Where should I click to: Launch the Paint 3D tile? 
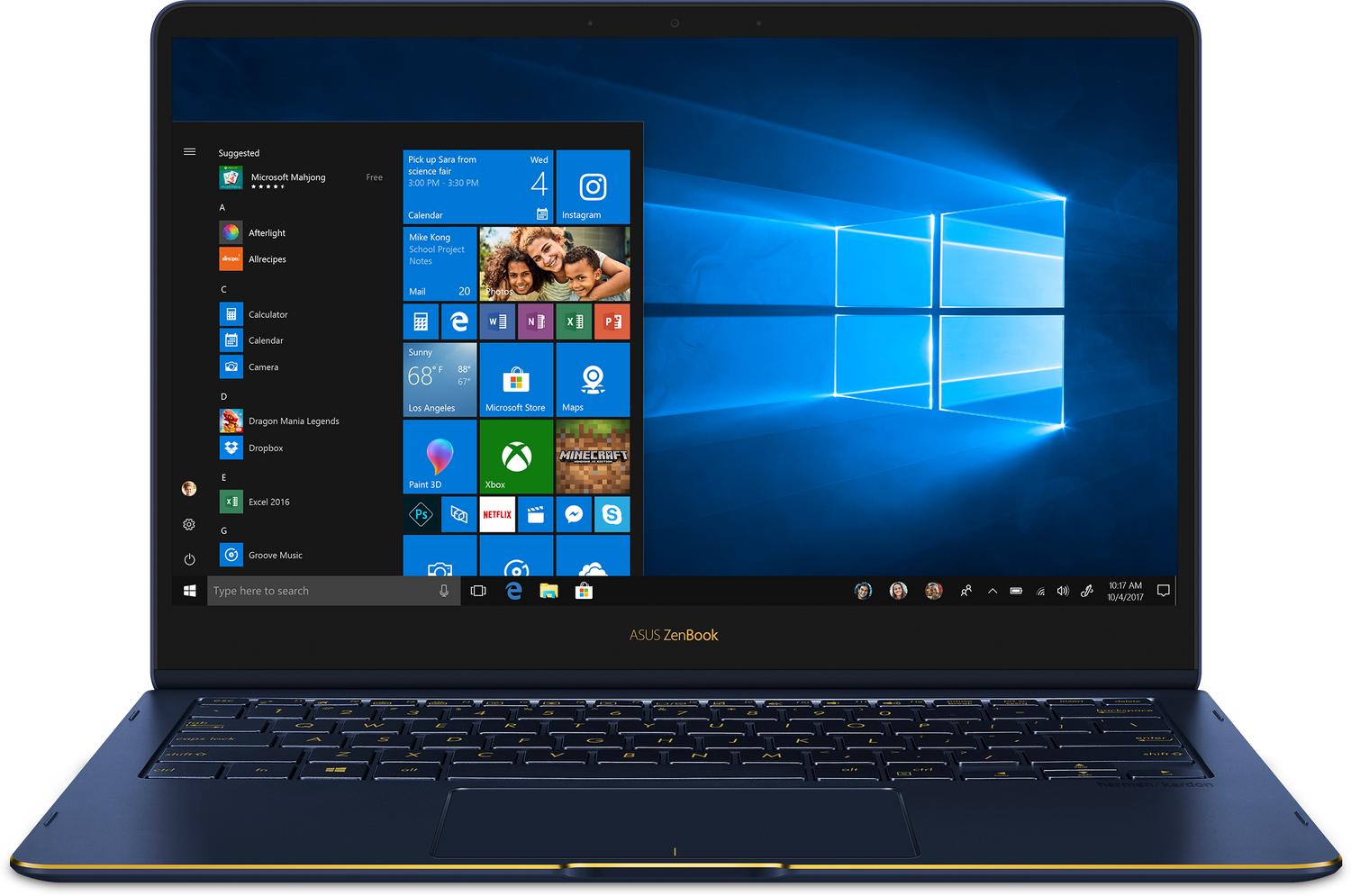(x=440, y=457)
